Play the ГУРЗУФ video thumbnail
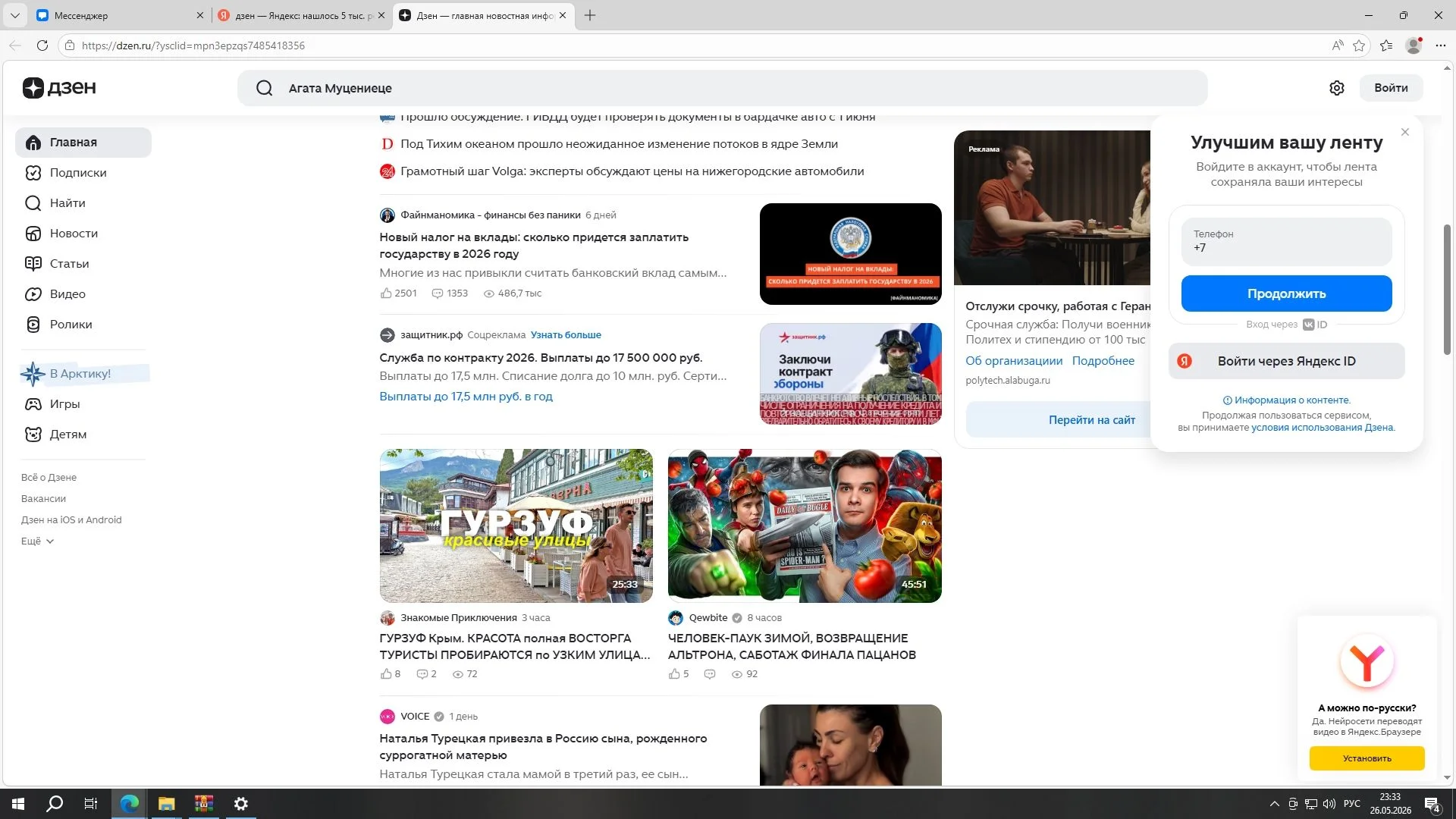1456x819 pixels. 516,526
